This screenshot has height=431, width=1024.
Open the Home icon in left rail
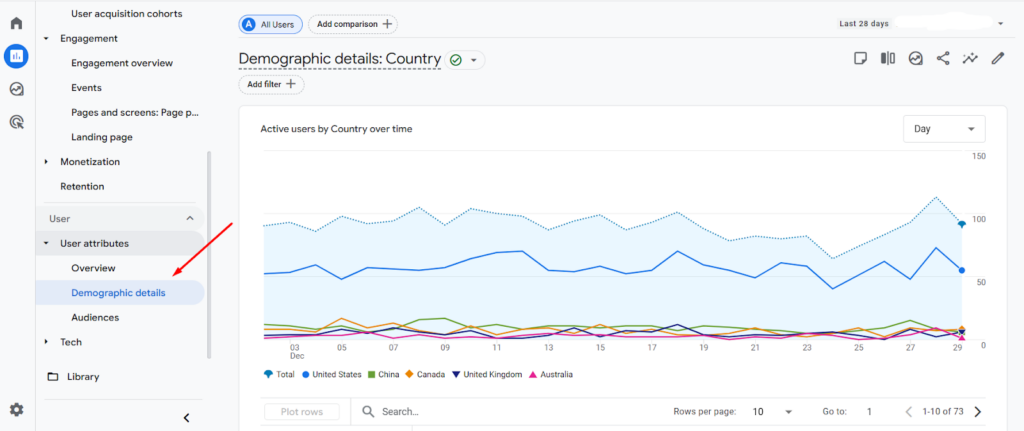tap(16, 23)
